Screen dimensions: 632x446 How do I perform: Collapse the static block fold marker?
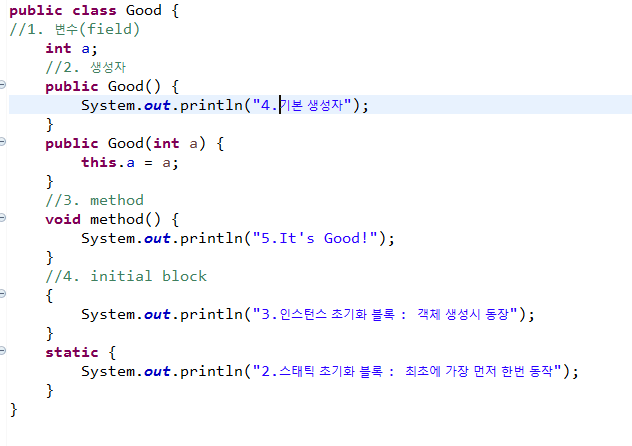2,351
